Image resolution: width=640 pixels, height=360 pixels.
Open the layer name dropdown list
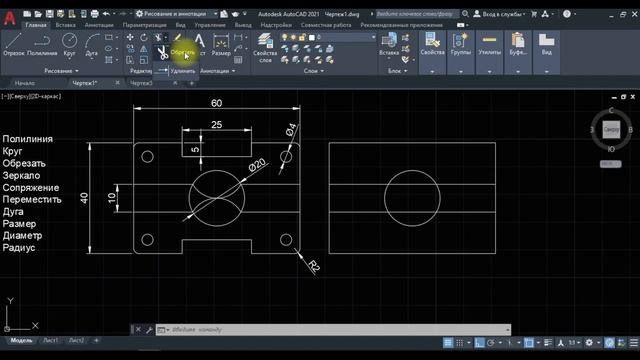click(373, 37)
